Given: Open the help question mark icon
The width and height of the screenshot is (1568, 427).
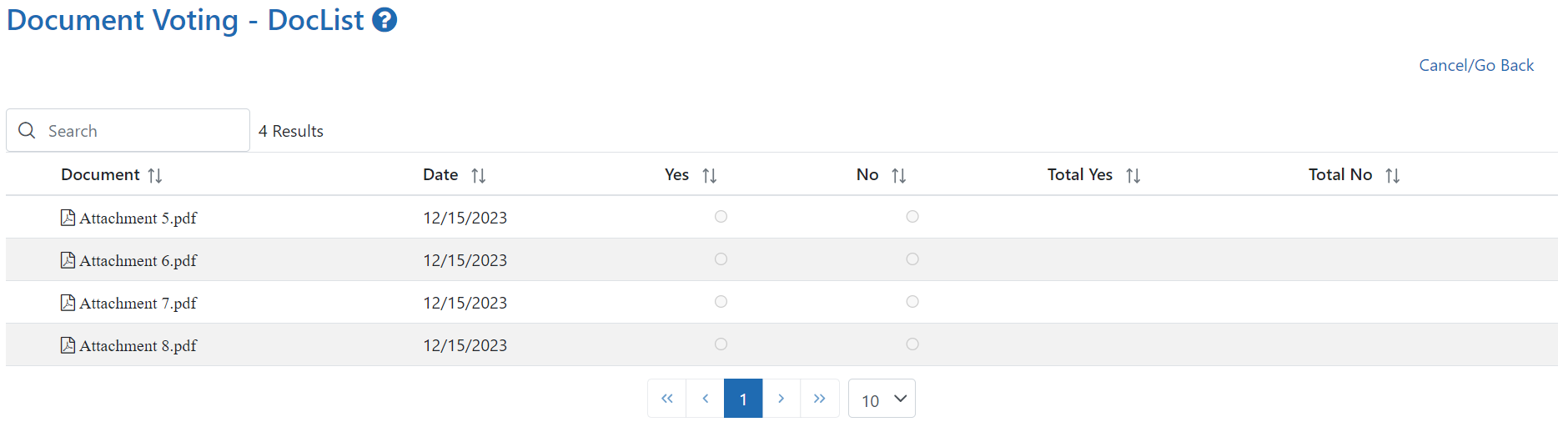Looking at the screenshot, I should click(x=384, y=20).
